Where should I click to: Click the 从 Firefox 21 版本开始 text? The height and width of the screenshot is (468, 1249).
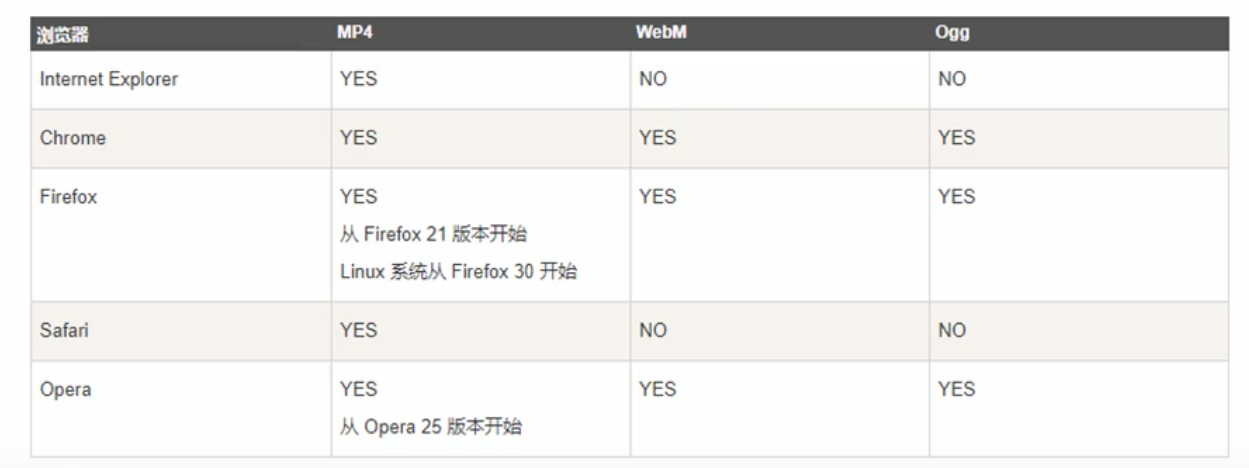click(x=433, y=234)
